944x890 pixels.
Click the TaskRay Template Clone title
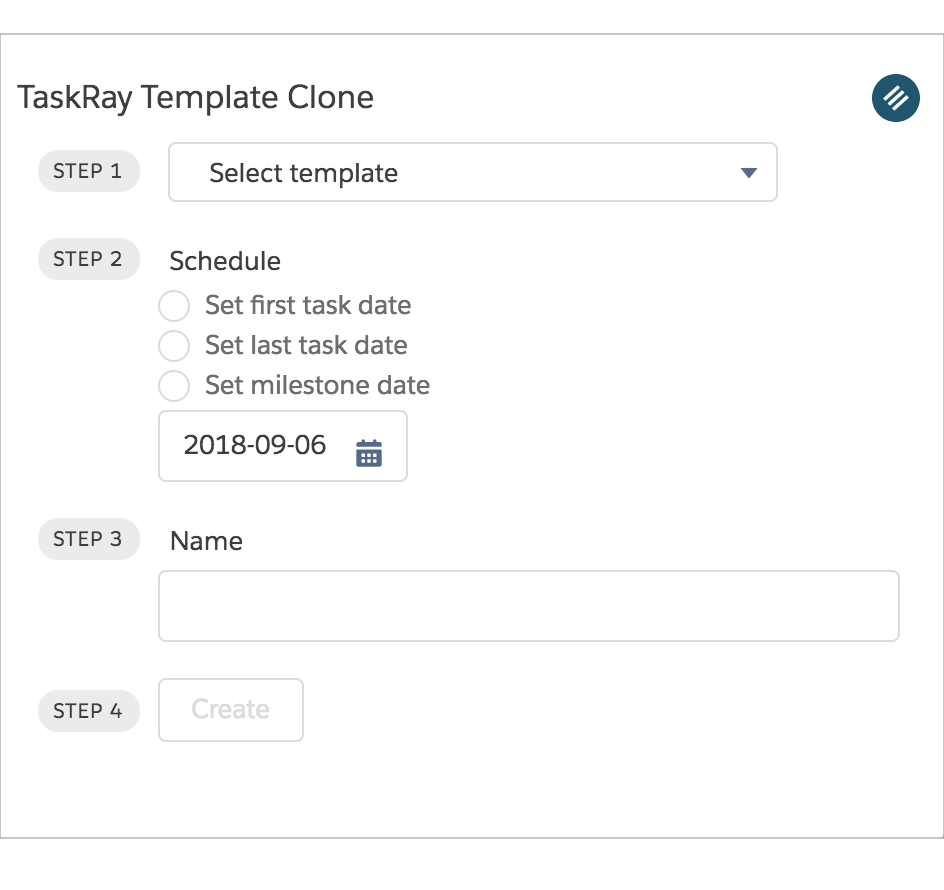point(195,98)
